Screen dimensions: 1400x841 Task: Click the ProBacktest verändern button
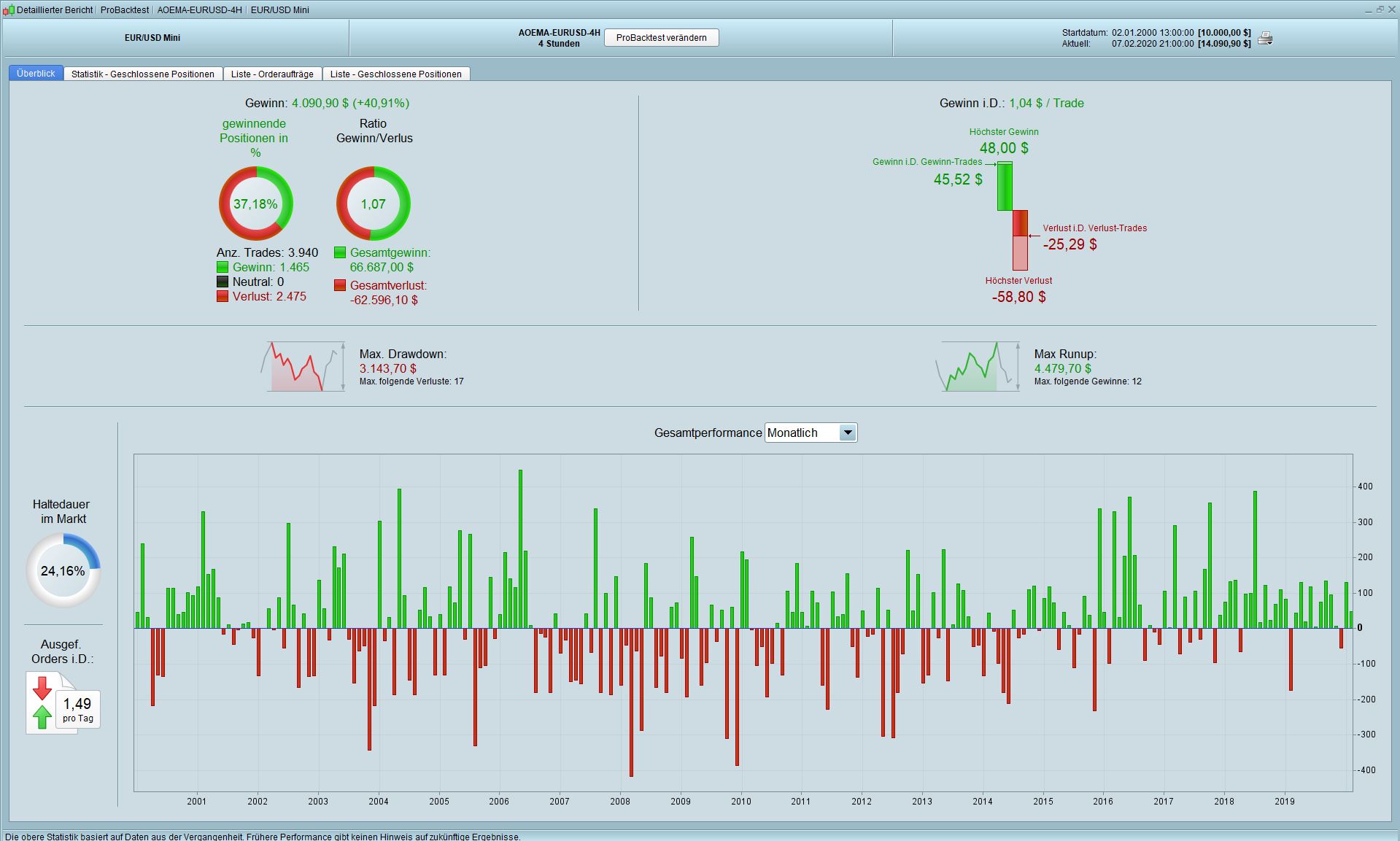coord(661,38)
